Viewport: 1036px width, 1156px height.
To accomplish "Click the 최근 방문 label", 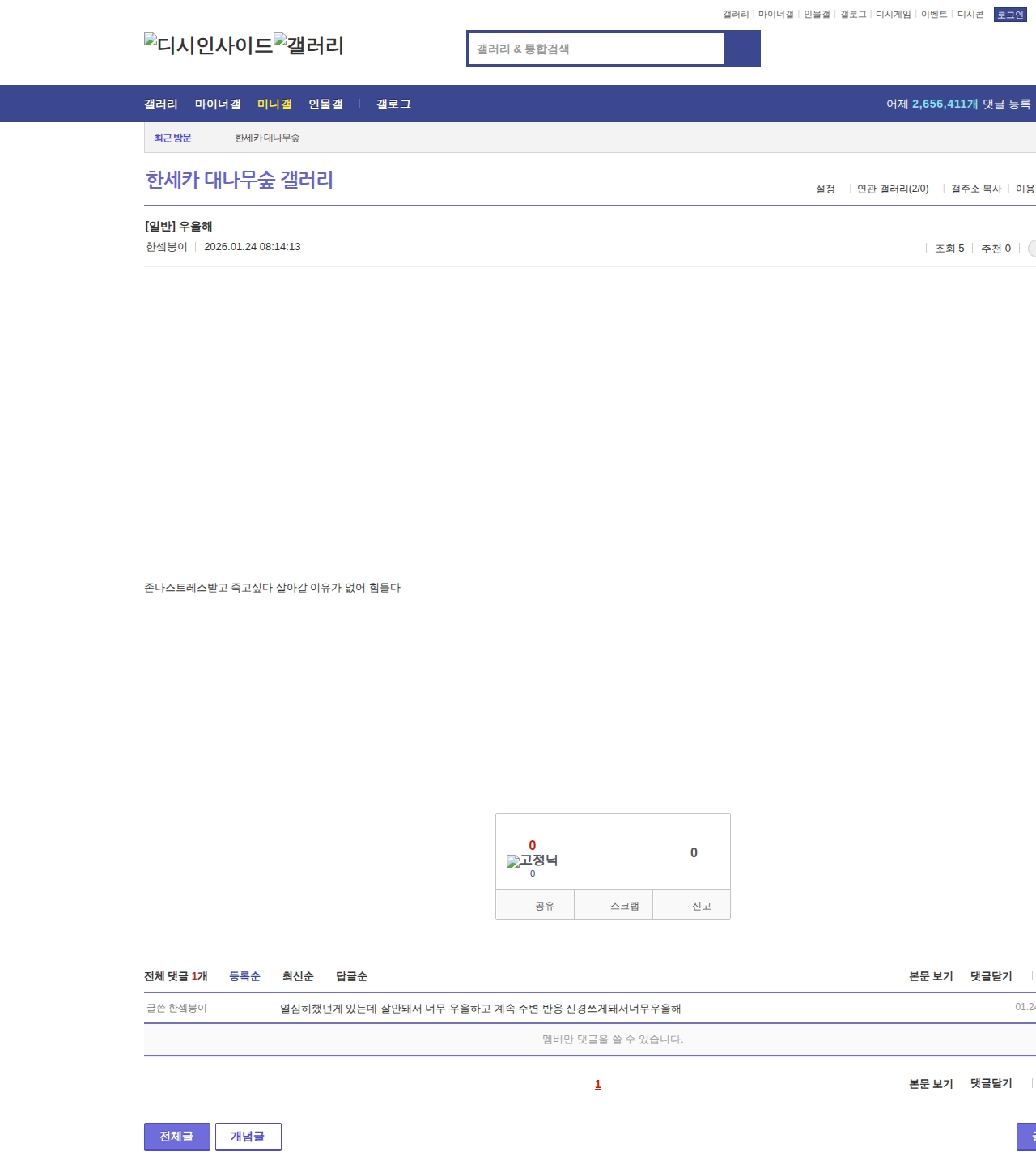I will pos(172,138).
